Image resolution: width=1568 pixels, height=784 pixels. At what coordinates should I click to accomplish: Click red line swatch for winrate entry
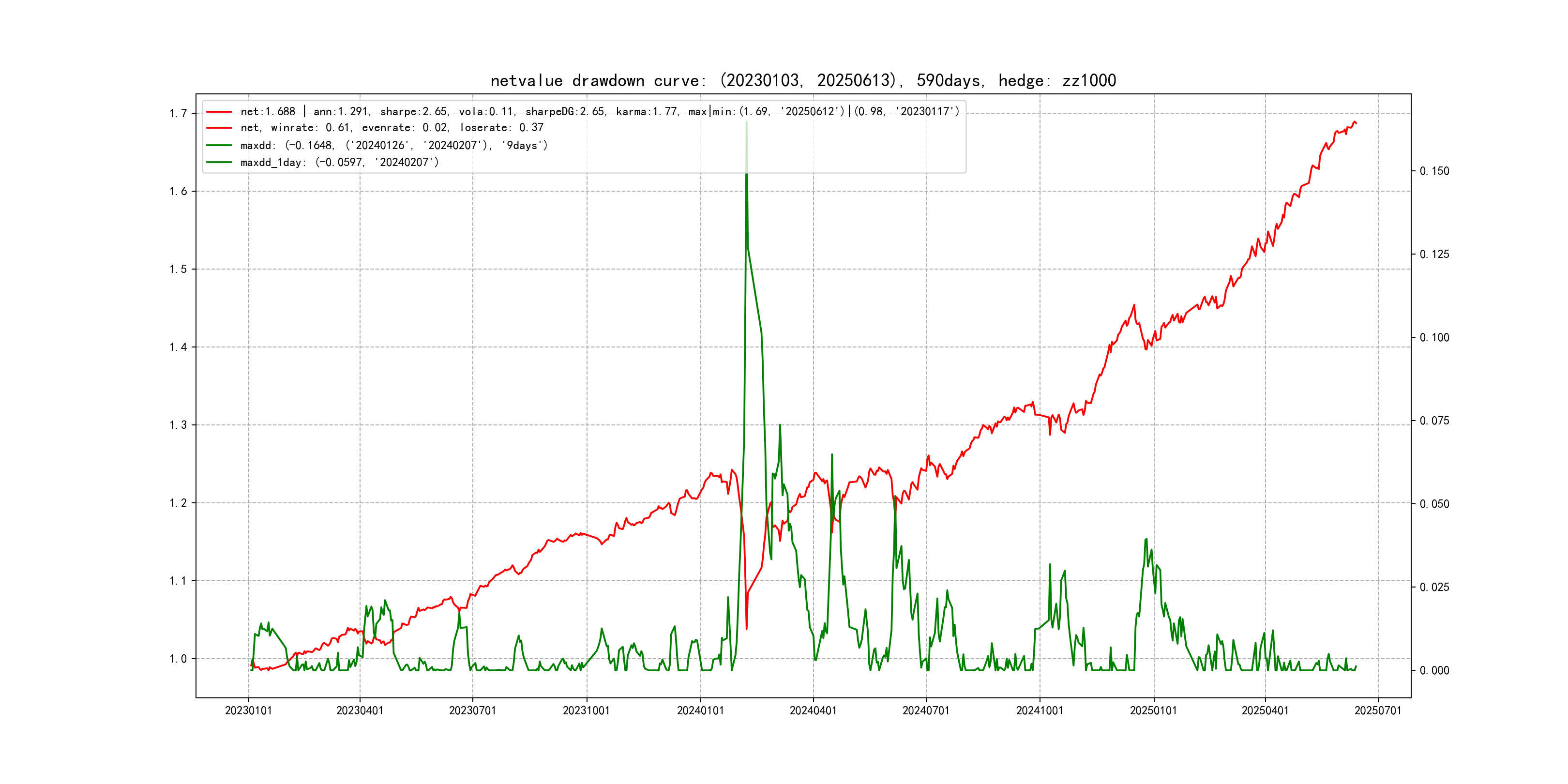tap(219, 128)
